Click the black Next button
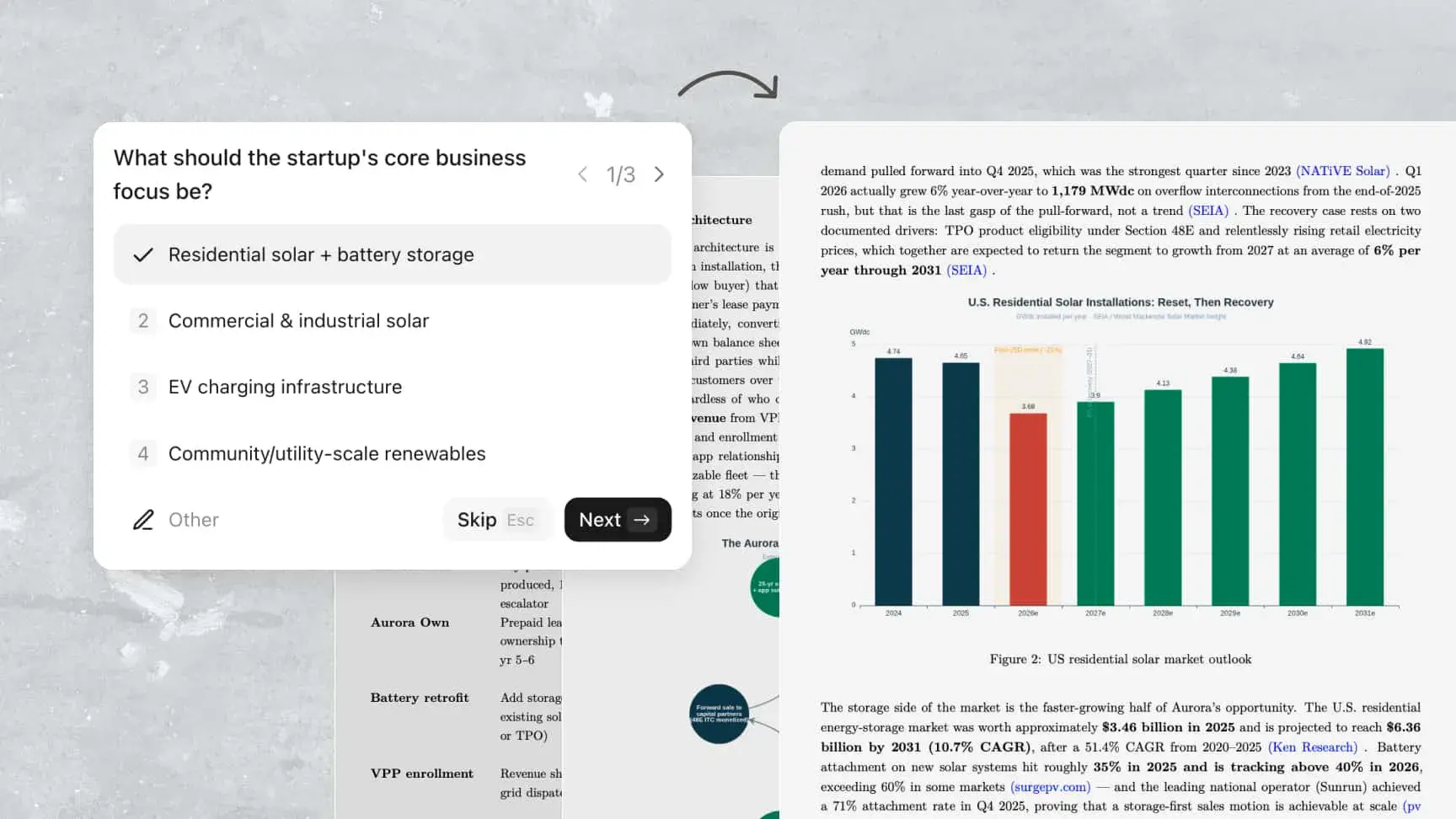 click(x=618, y=520)
